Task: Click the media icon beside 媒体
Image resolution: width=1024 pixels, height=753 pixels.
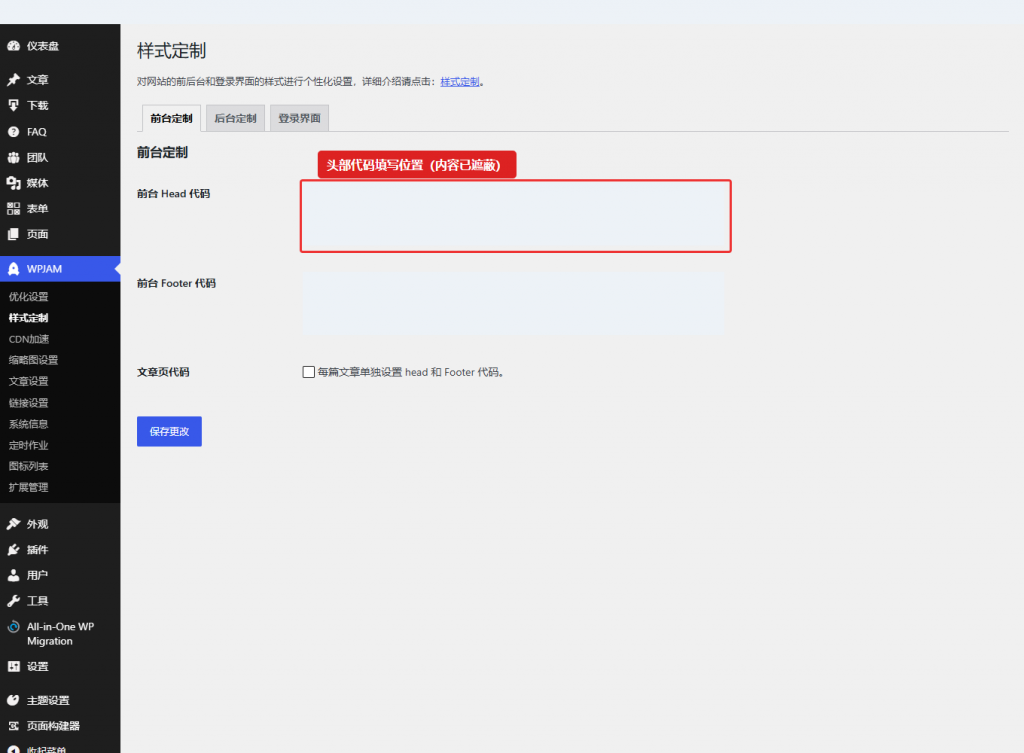Action: [x=13, y=183]
